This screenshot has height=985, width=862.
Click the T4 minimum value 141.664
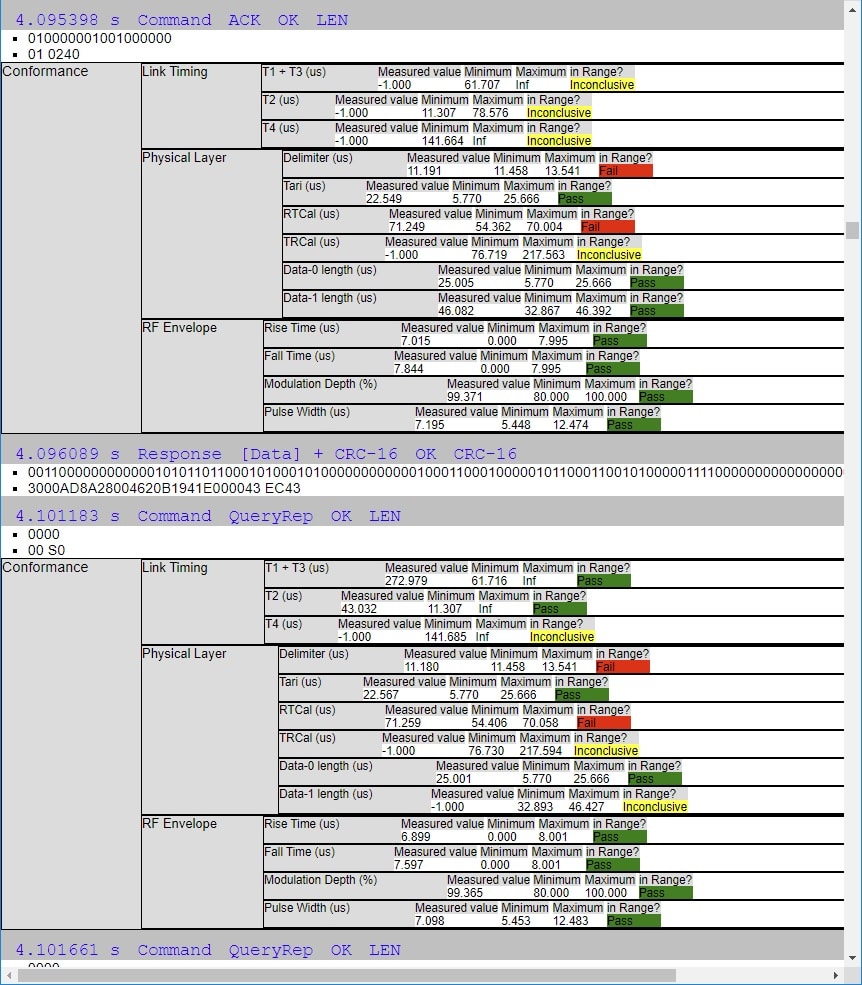[442, 141]
